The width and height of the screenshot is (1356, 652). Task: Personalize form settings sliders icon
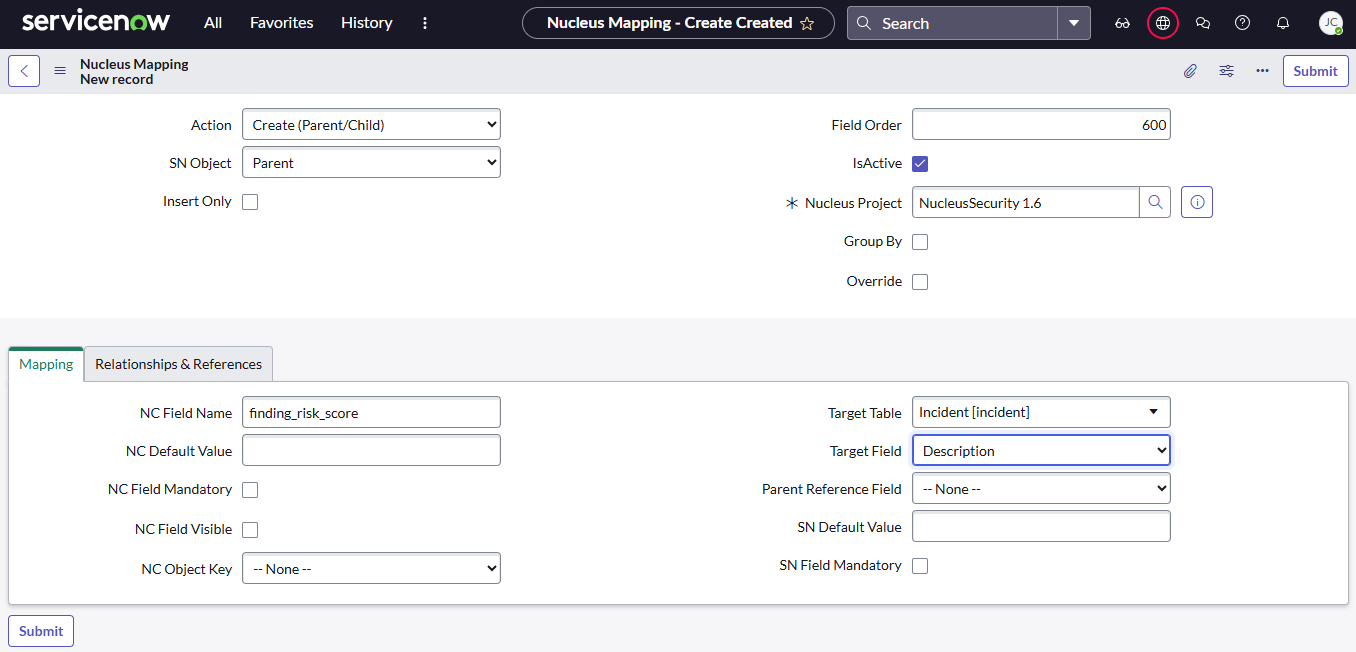(x=1226, y=71)
